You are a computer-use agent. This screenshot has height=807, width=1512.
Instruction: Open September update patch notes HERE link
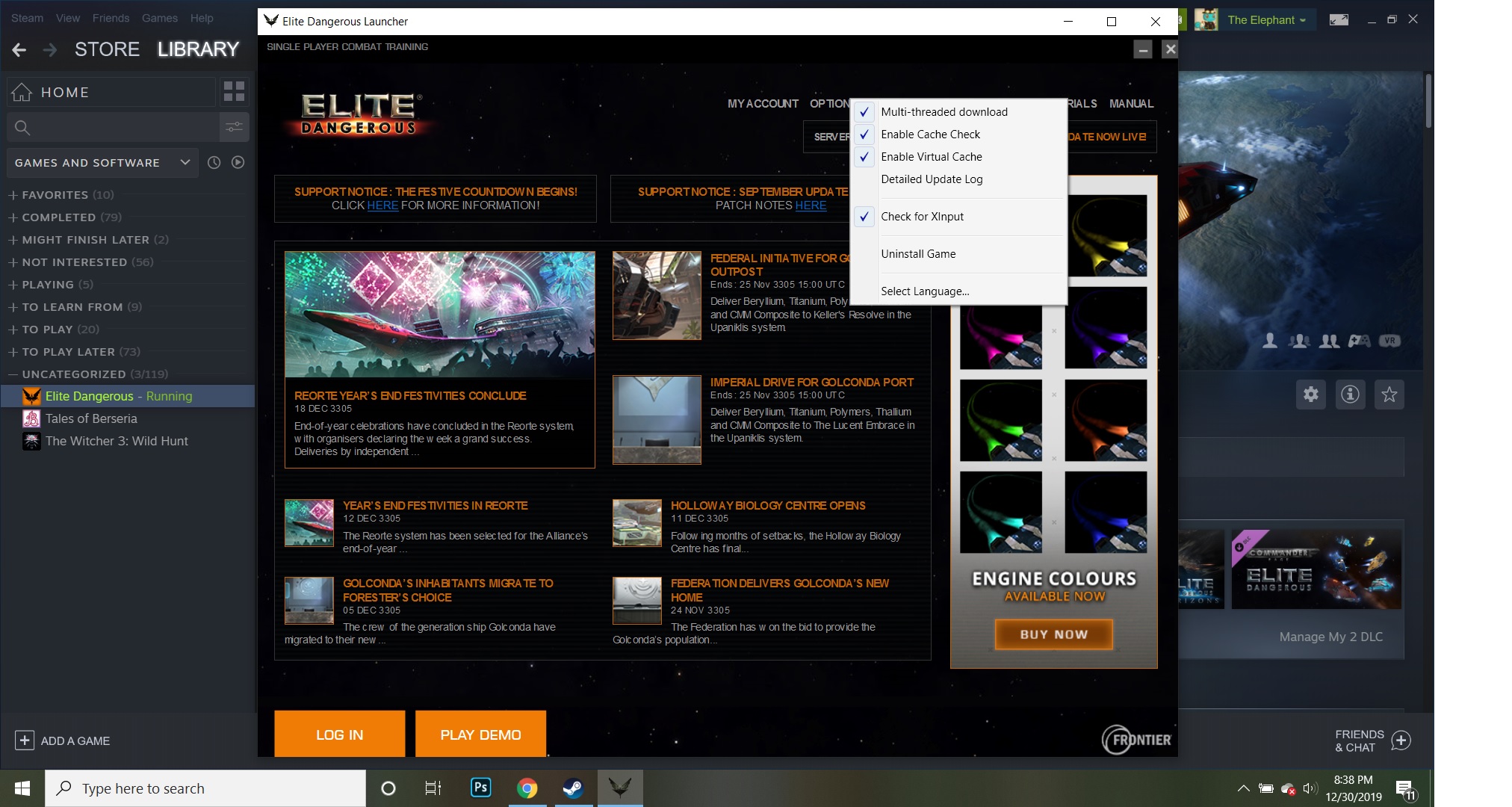(x=811, y=205)
